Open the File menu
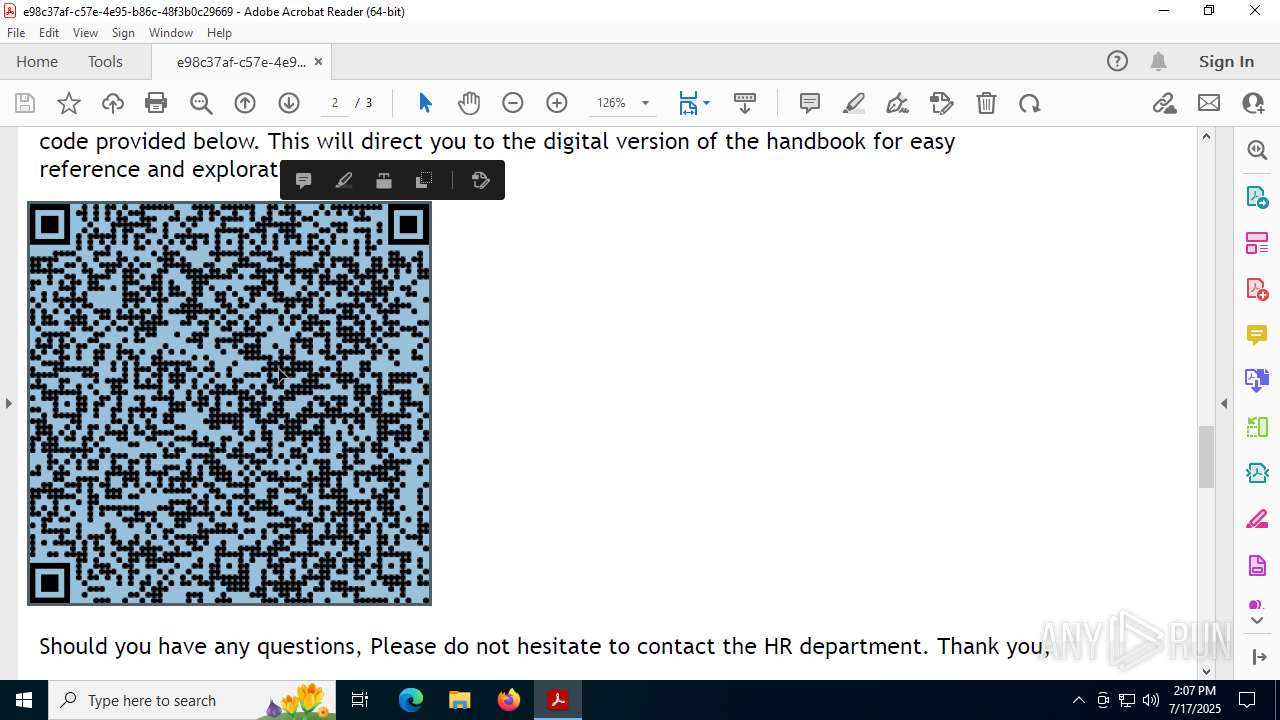This screenshot has width=1280, height=720. point(16,33)
